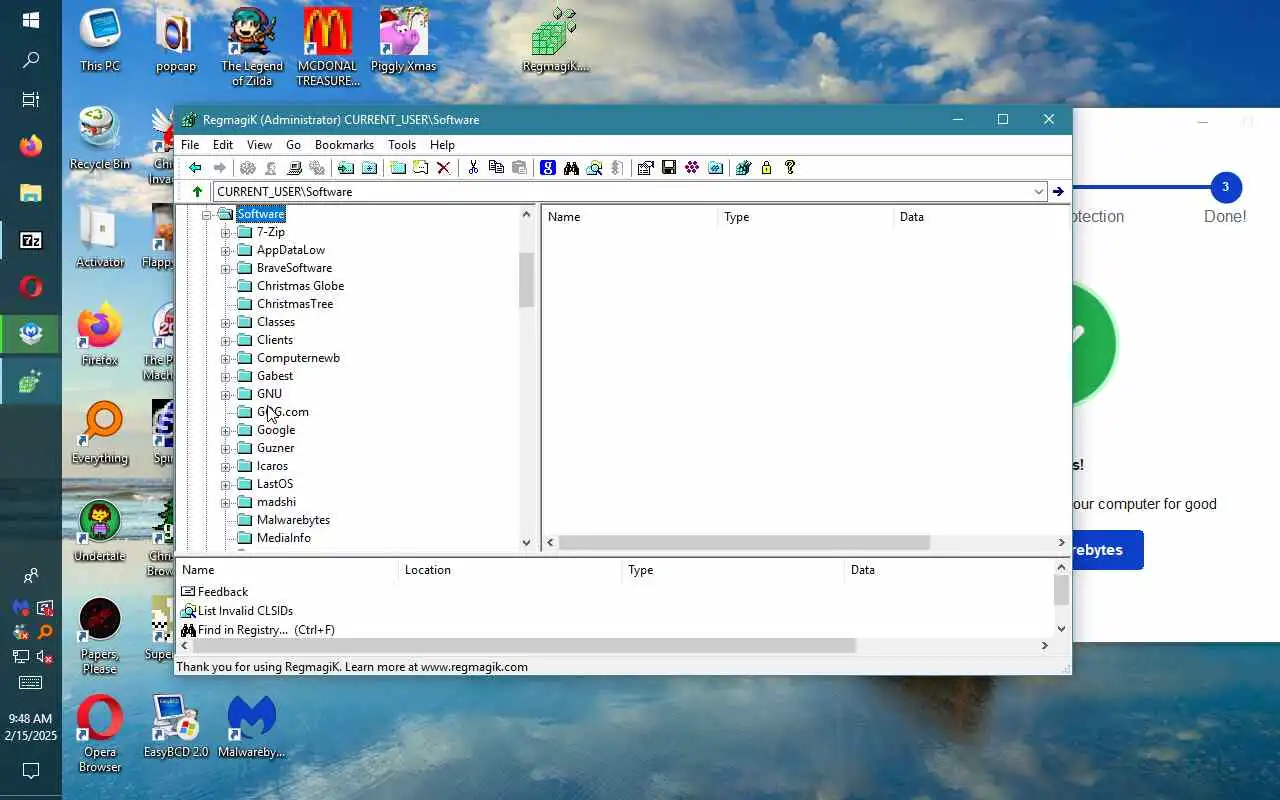Select the Opera Browser desktop icon
Screen dimensions: 1280x800
(100, 734)
